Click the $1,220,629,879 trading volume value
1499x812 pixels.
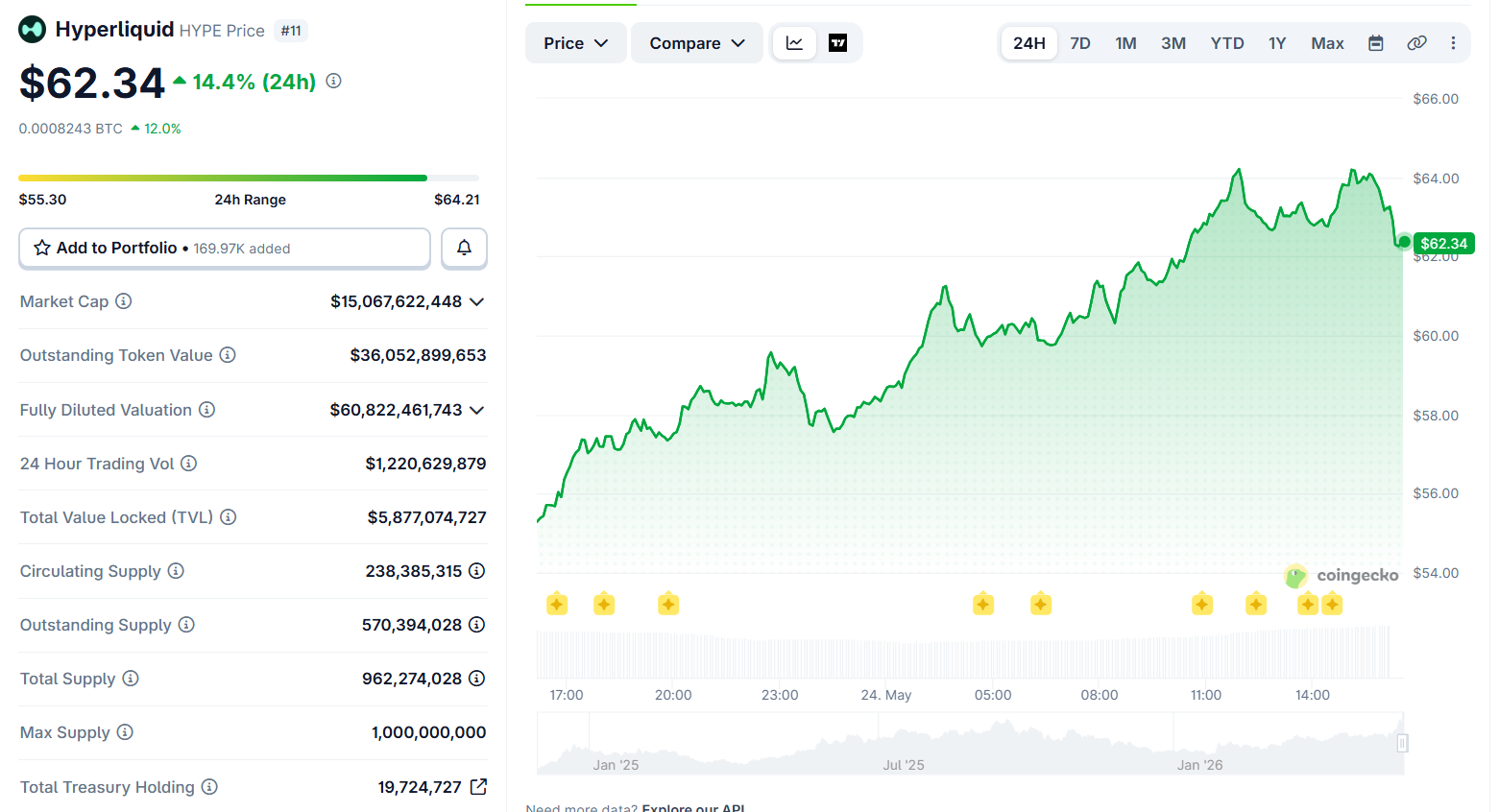[425, 464]
